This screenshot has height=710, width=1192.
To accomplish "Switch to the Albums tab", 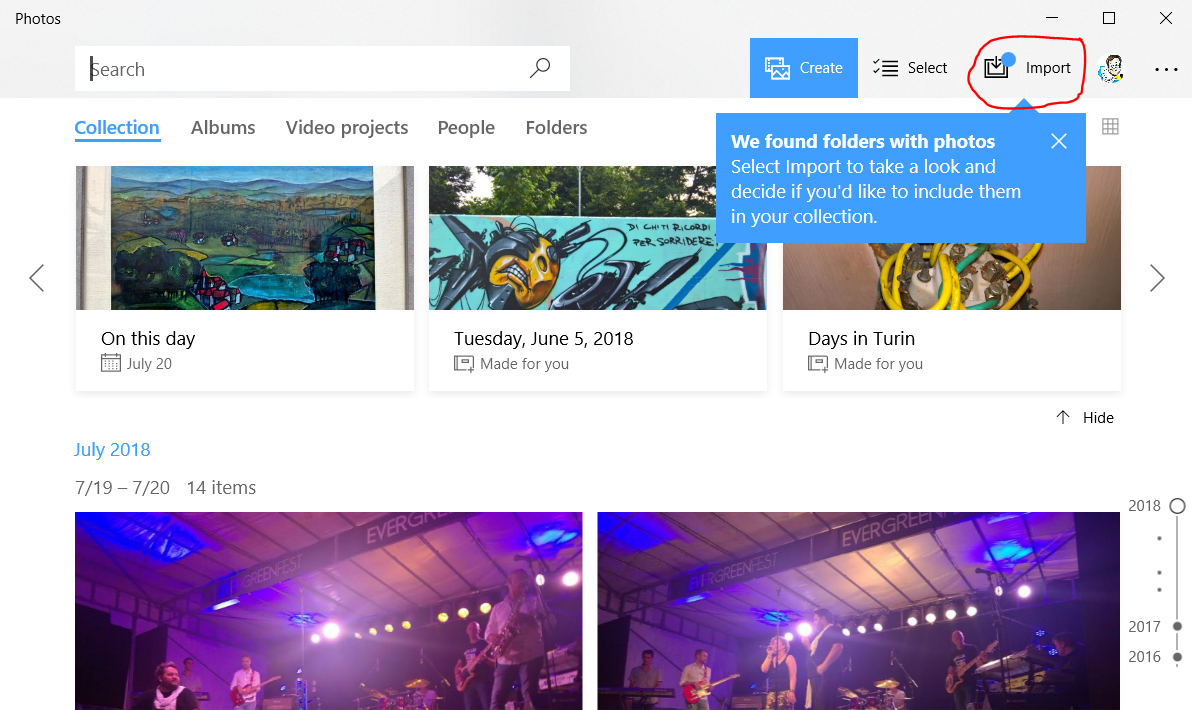I will (x=223, y=128).
